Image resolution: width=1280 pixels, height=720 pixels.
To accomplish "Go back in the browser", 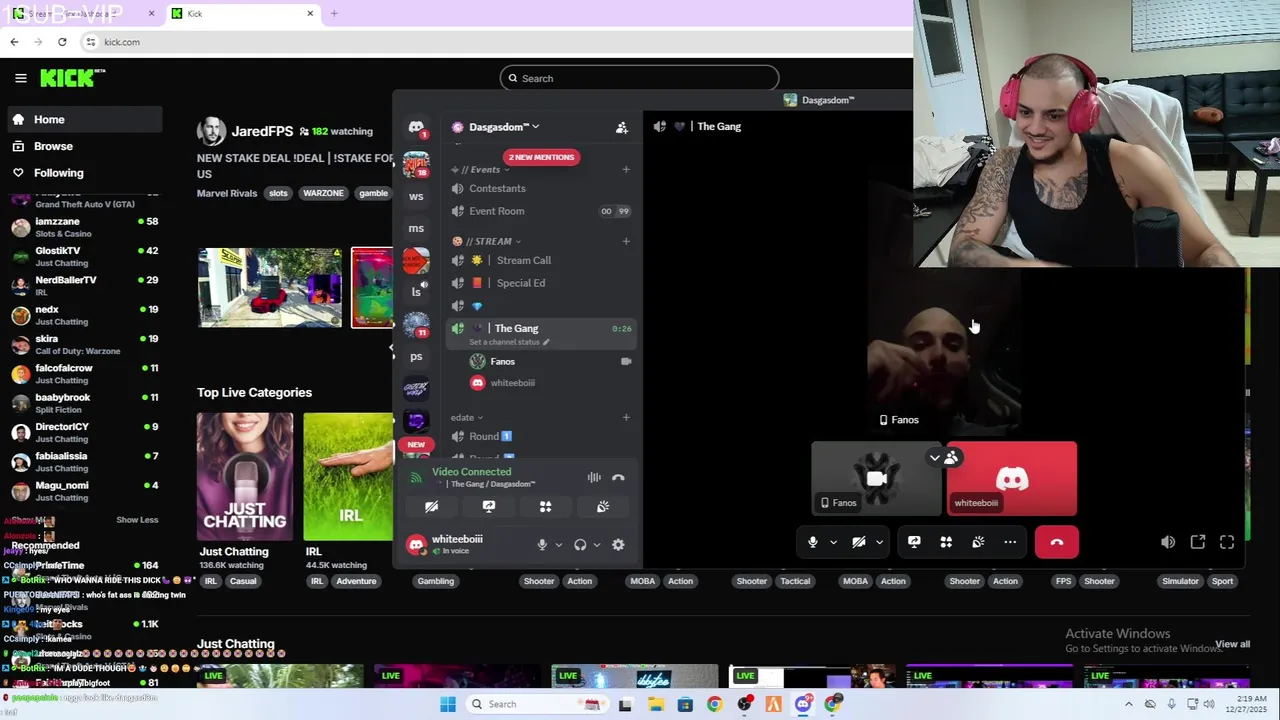I will tap(14, 42).
